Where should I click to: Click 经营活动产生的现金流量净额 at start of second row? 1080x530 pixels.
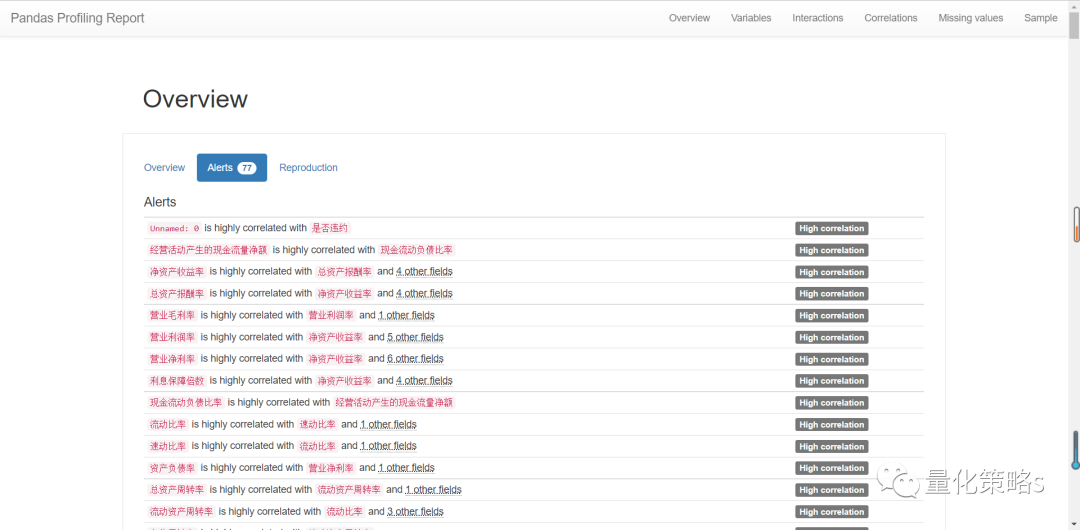coord(207,249)
